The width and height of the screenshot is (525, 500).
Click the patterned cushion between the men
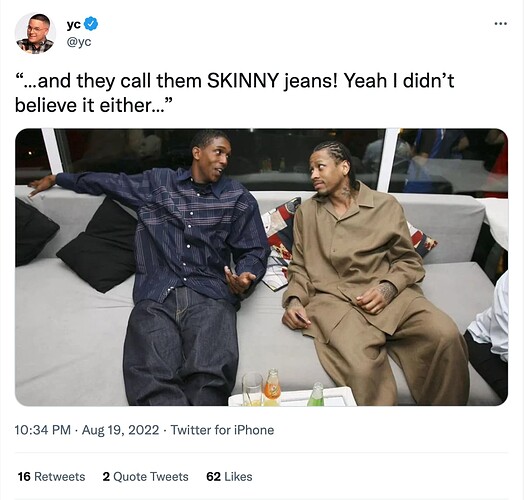tap(280, 244)
